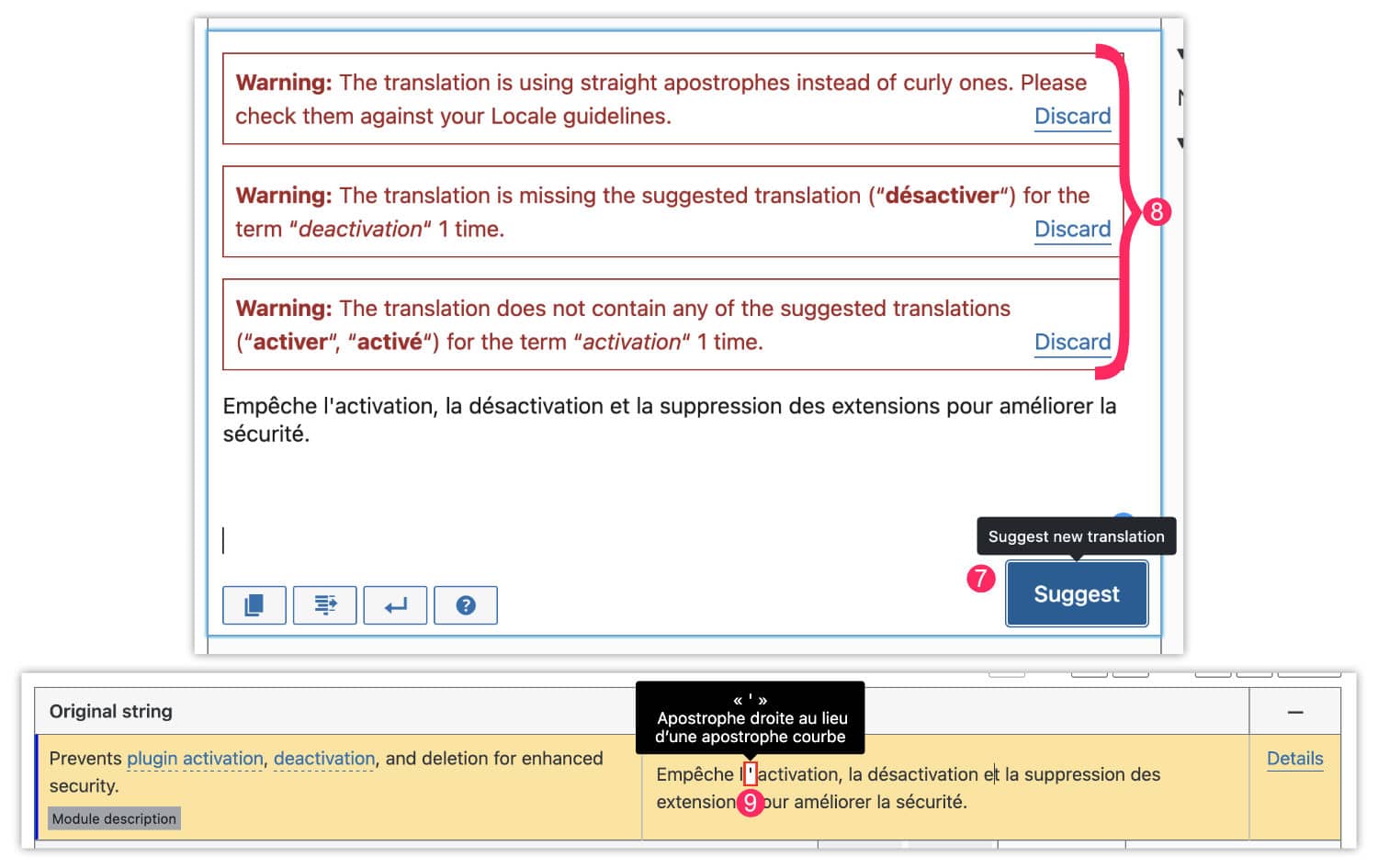Click the highlighted straight apostrophe in translation

pos(751,773)
